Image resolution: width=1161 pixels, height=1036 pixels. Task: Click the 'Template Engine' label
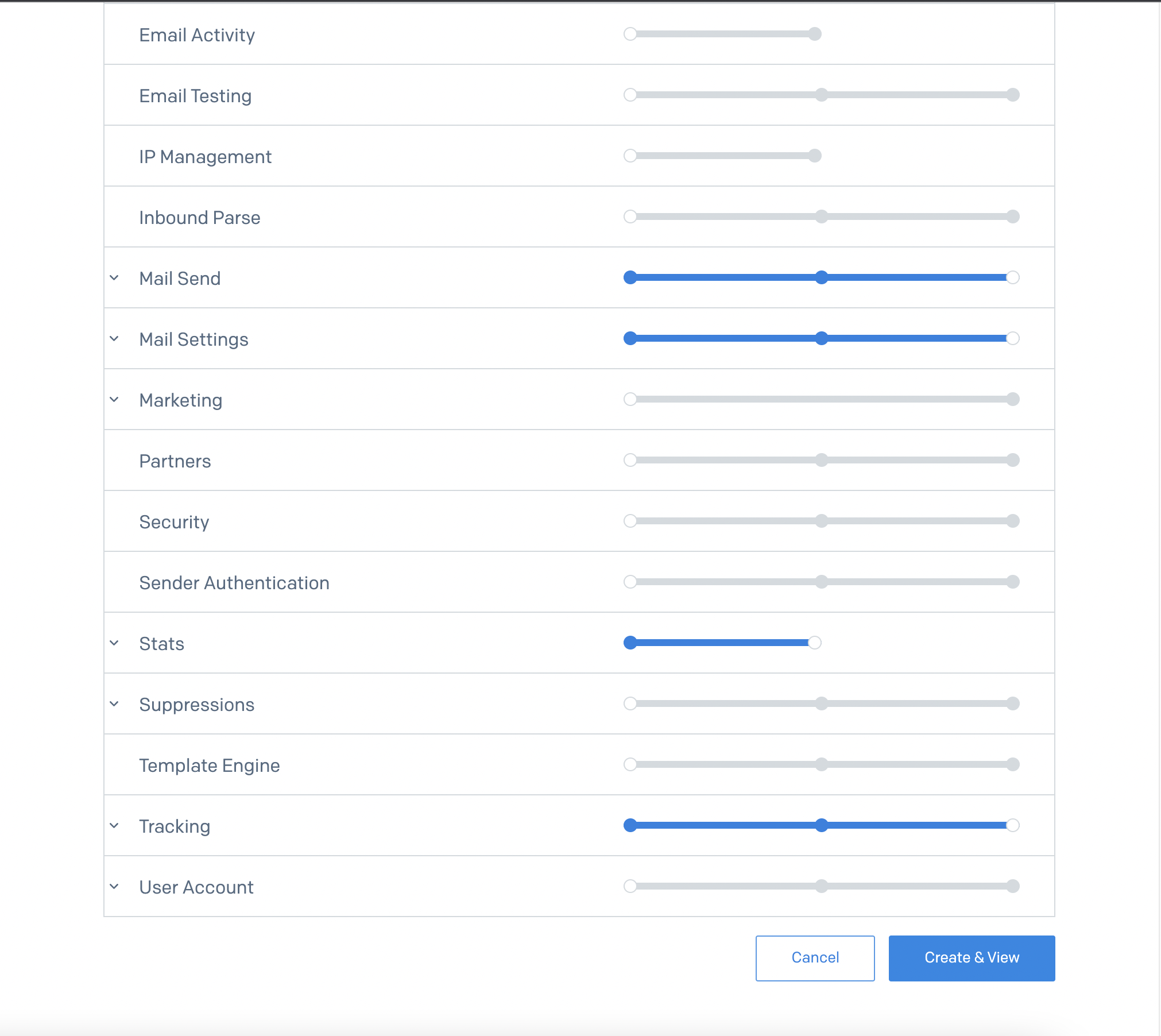210,766
